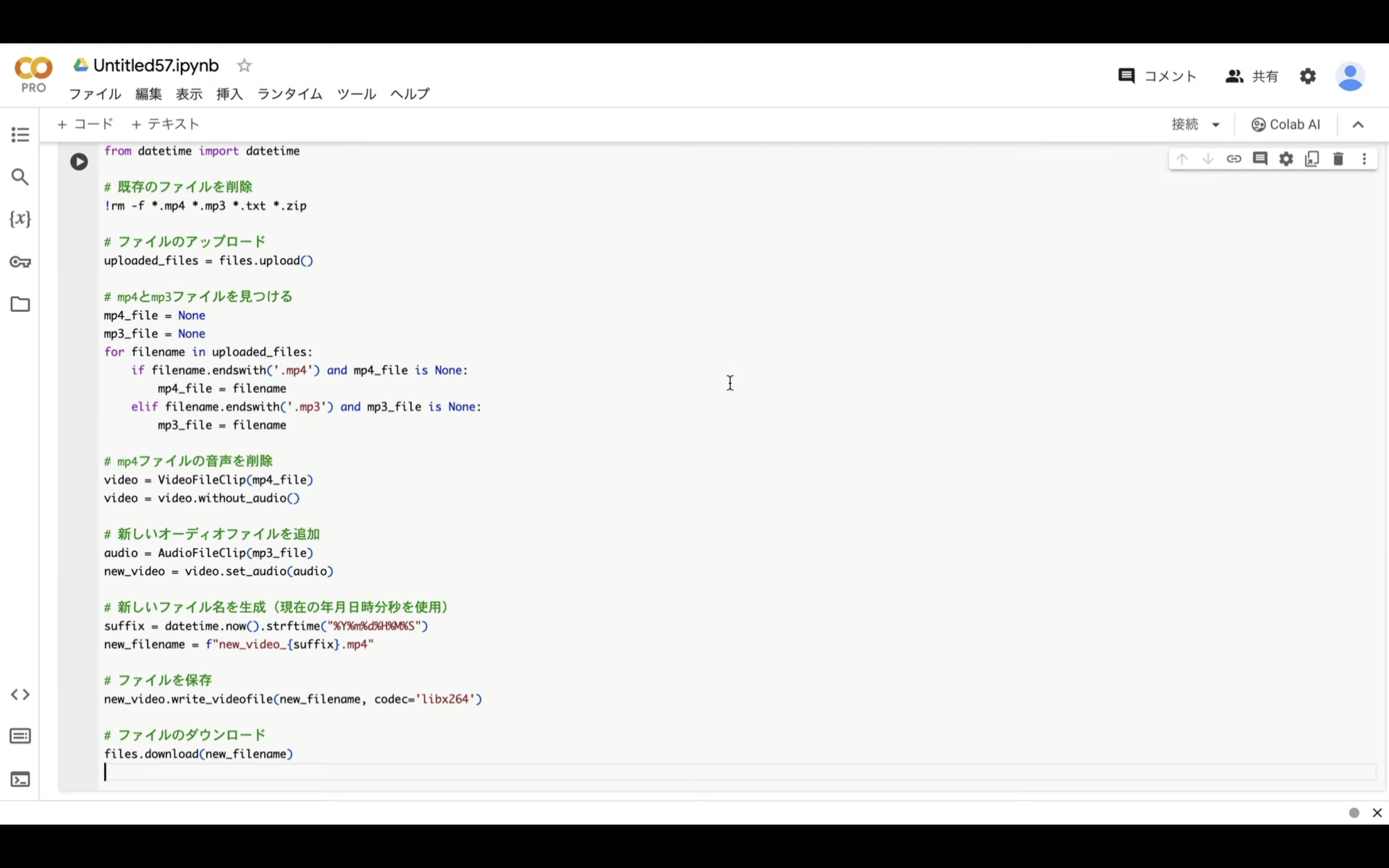Open Colab AI assistant

(x=1286, y=124)
